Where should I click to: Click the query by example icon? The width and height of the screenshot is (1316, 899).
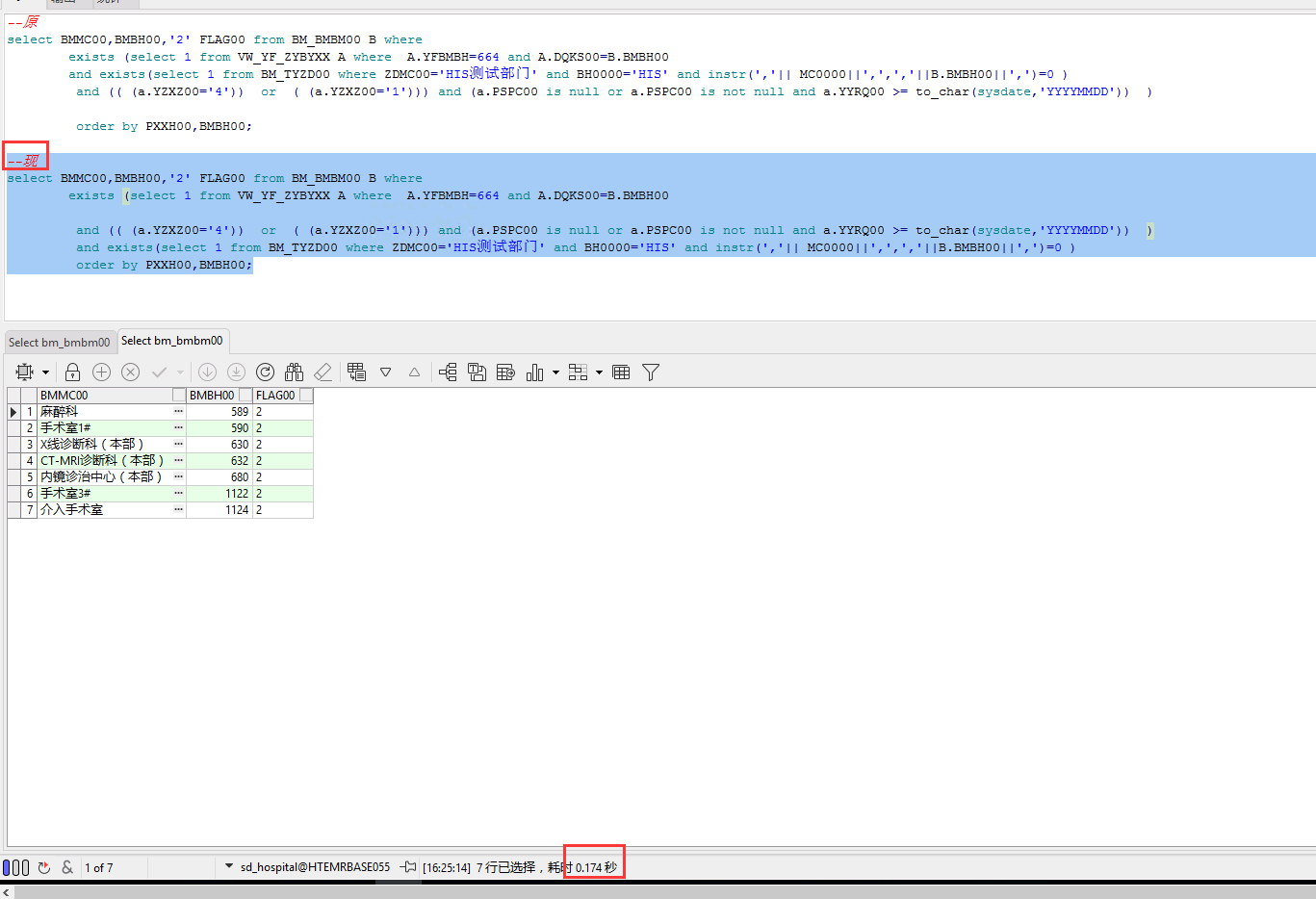[x=357, y=372]
